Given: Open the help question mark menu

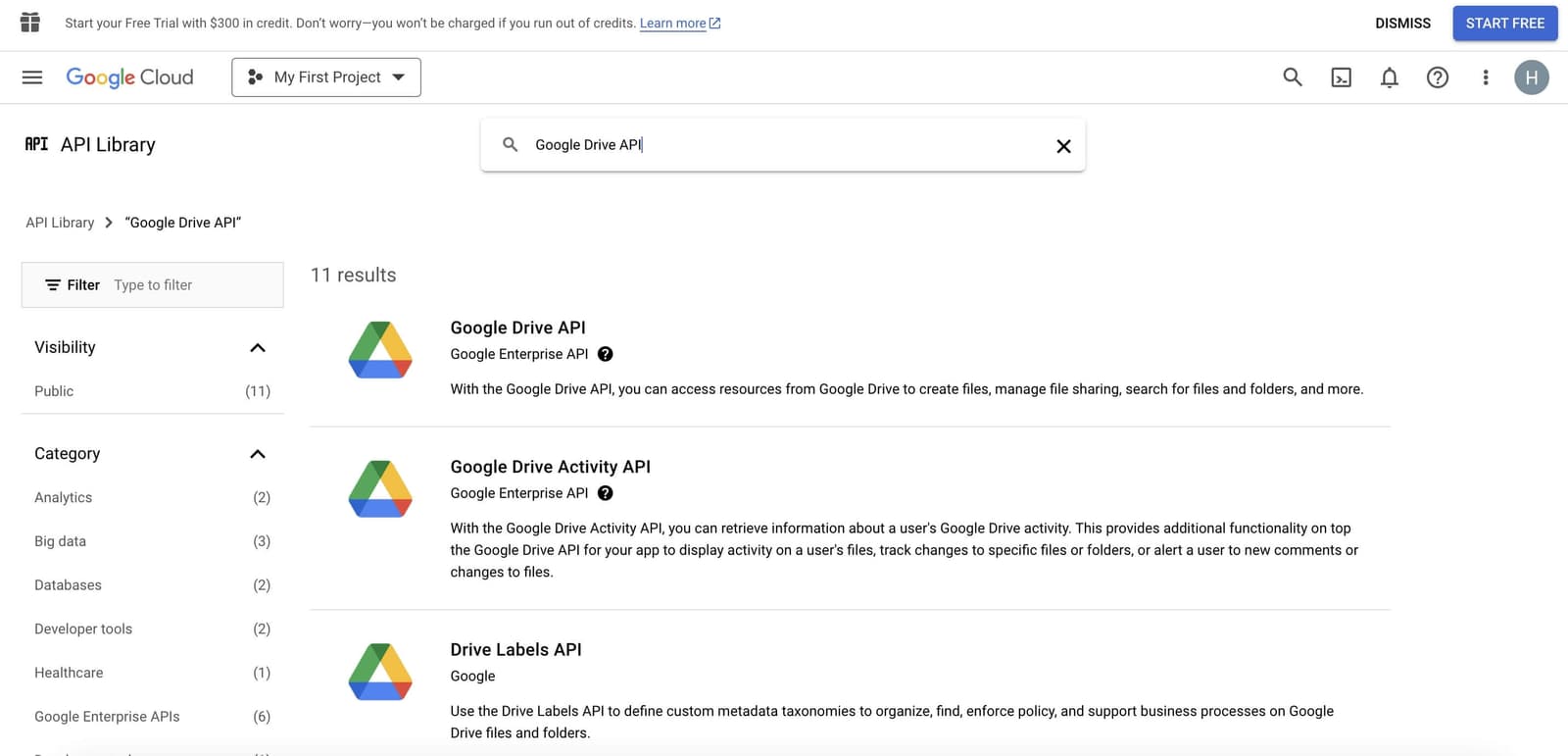Looking at the screenshot, I should pos(1437,77).
